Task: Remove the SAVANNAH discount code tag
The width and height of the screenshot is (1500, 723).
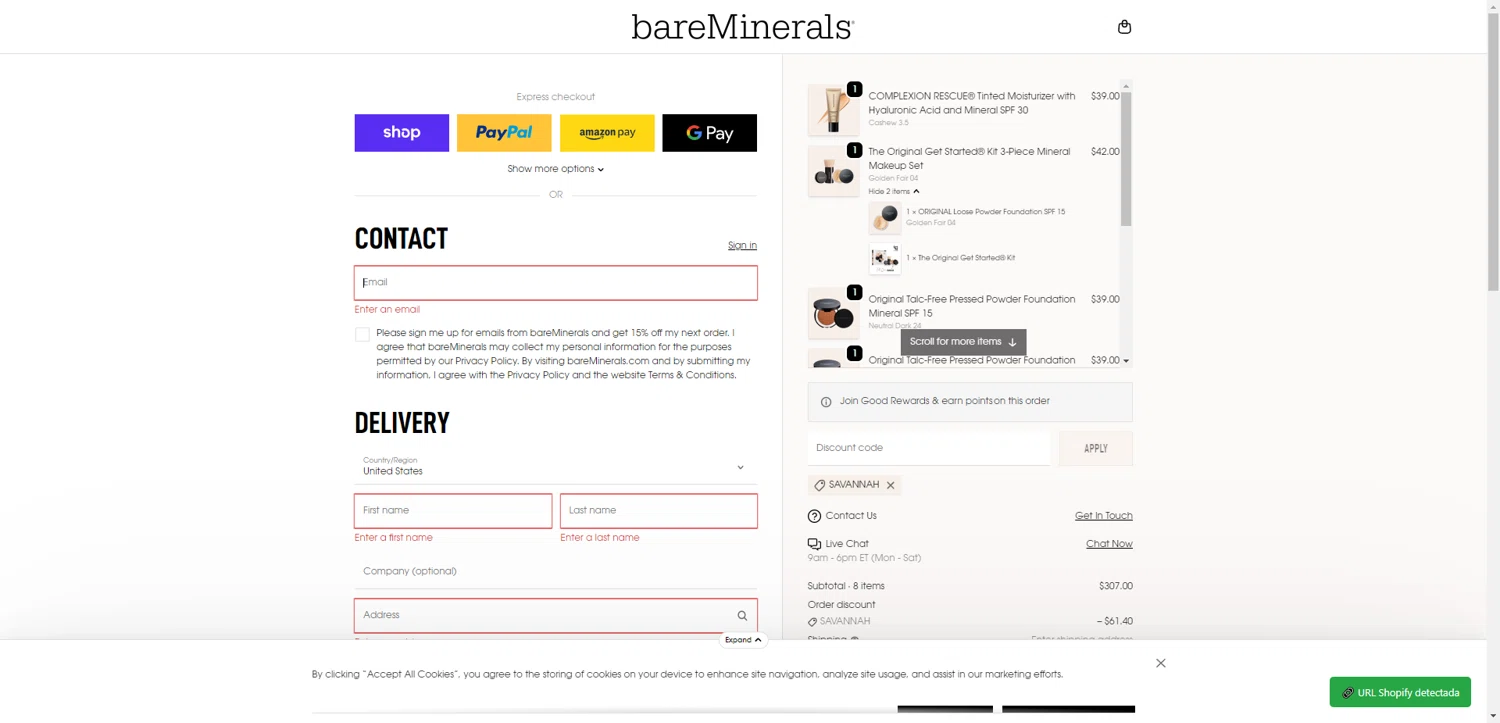Action: coord(890,485)
